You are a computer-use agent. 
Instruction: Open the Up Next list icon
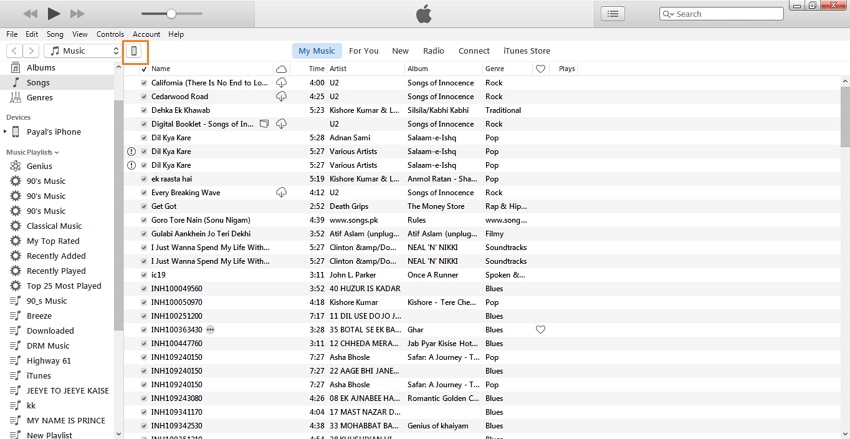[x=613, y=14]
